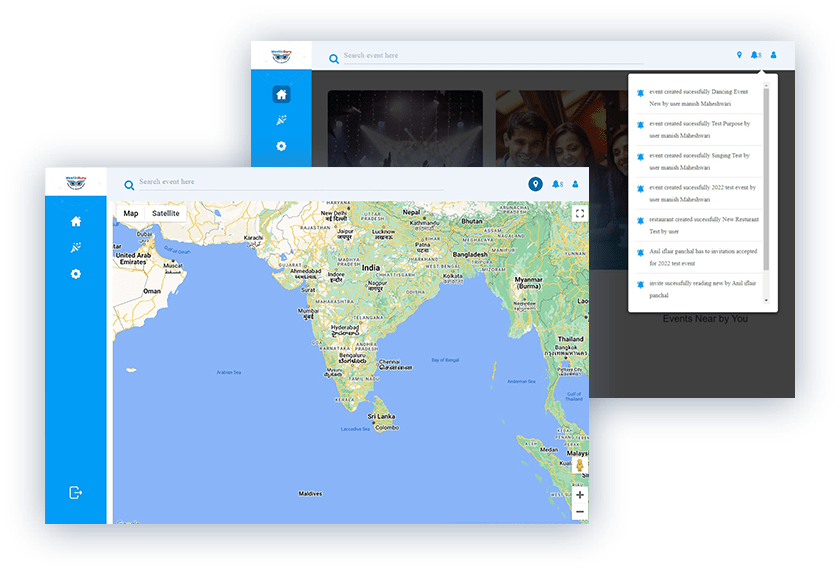Click the user profile icon in the map window header
The height and width of the screenshot is (573, 840).
coord(575,184)
